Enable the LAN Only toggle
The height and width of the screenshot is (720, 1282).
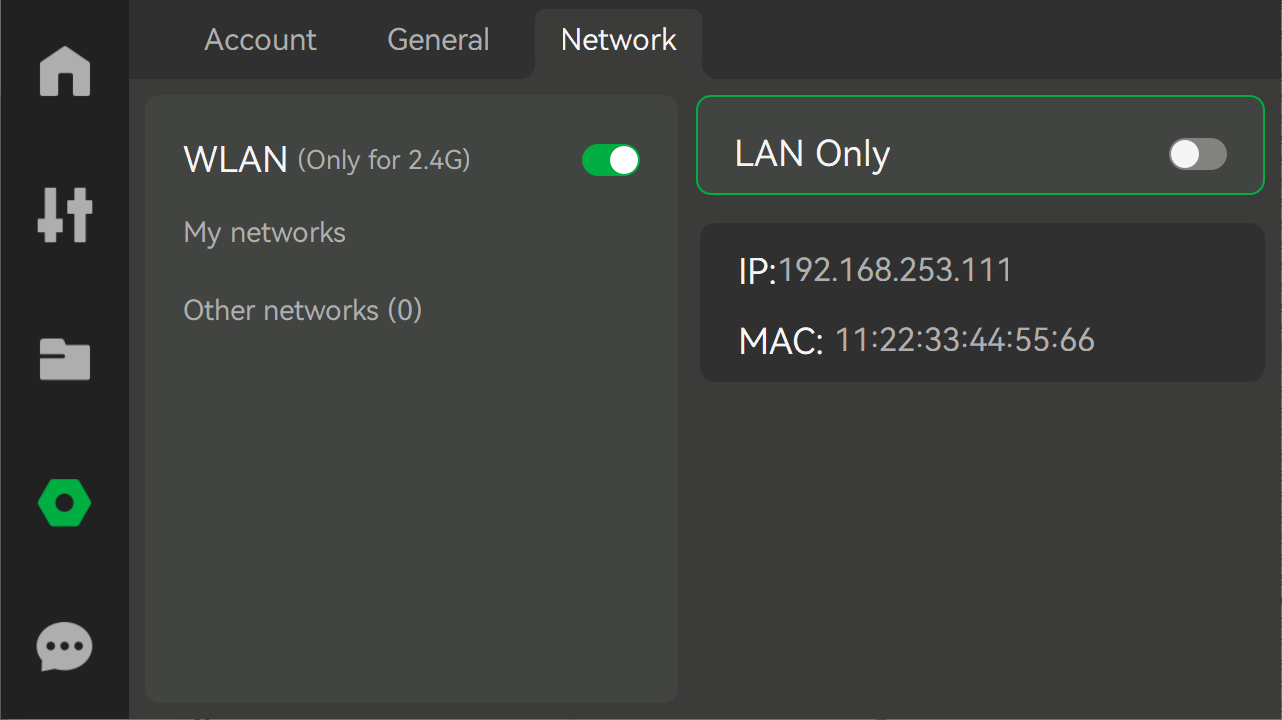[1198, 154]
